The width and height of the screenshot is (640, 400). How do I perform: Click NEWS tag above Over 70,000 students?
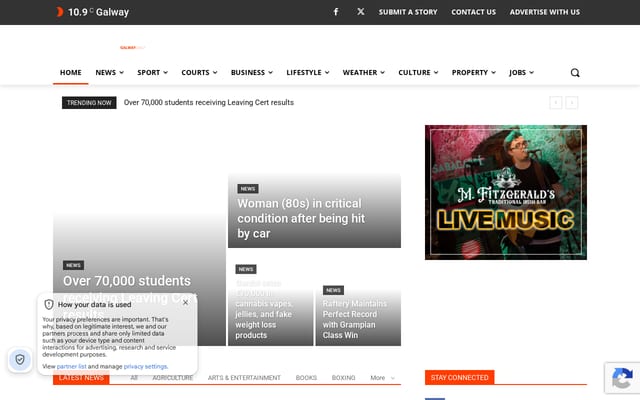tap(73, 265)
